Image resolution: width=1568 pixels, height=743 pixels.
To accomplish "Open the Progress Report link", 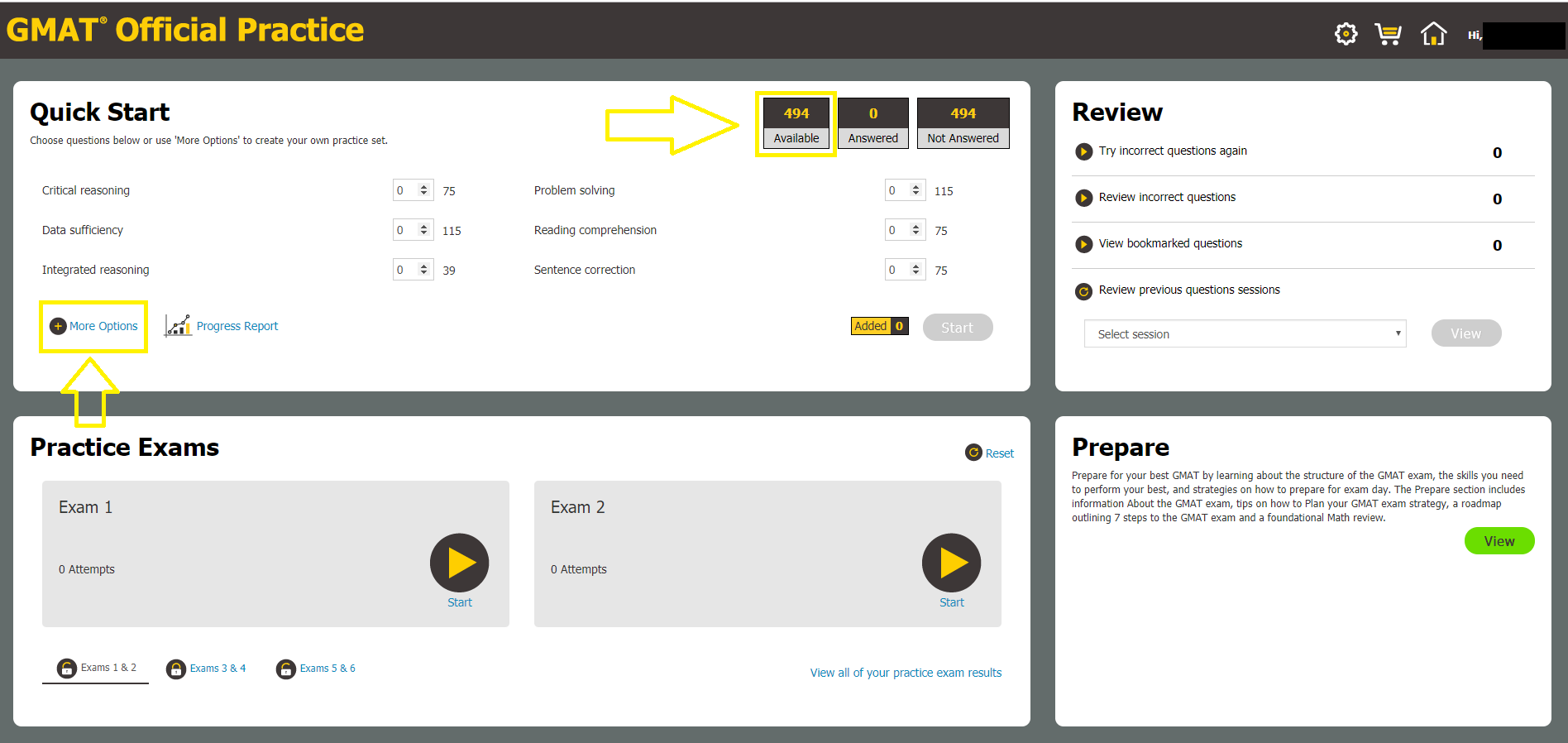I will point(237,326).
